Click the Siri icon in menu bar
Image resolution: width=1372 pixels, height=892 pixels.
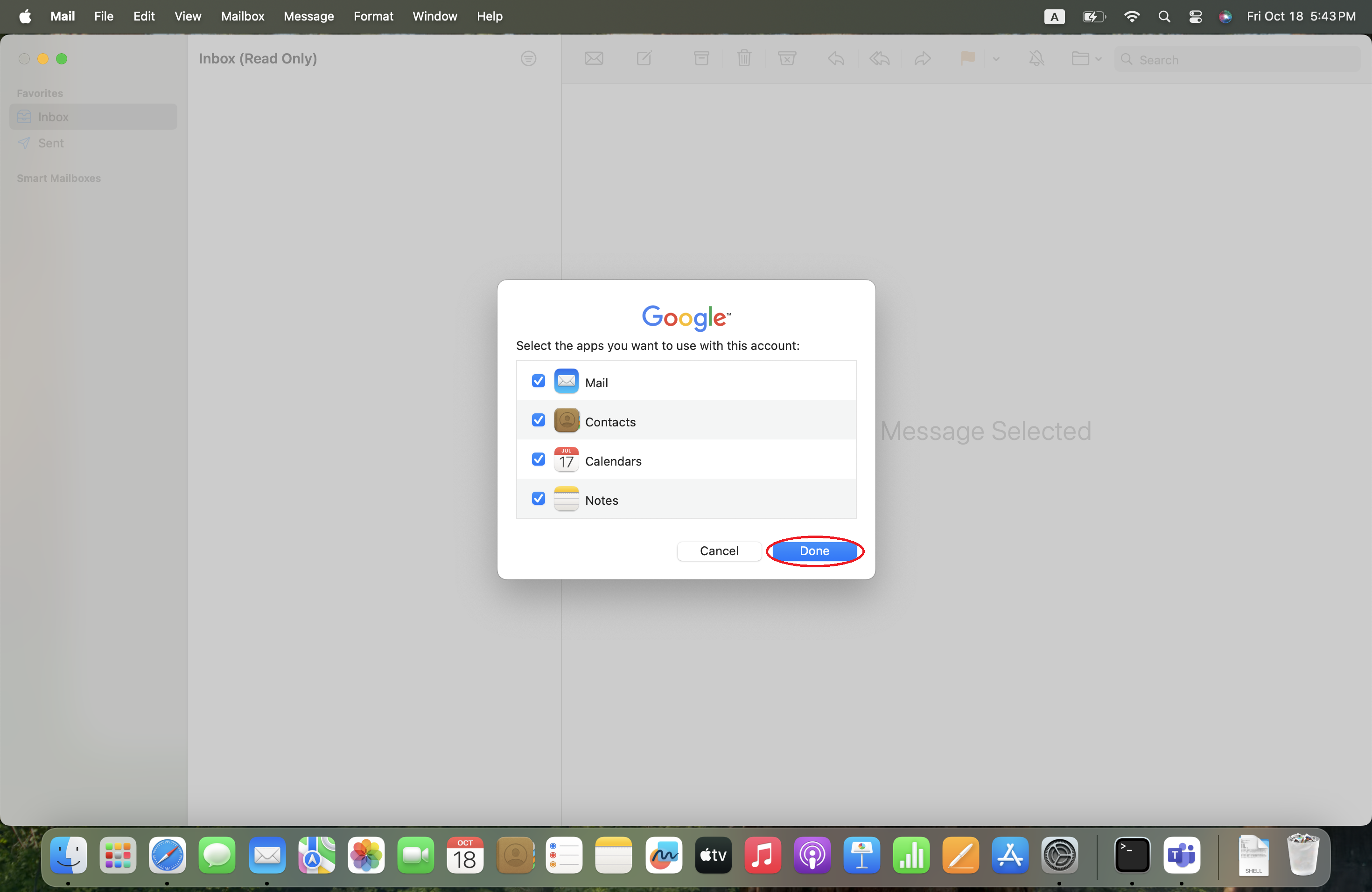(1225, 16)
